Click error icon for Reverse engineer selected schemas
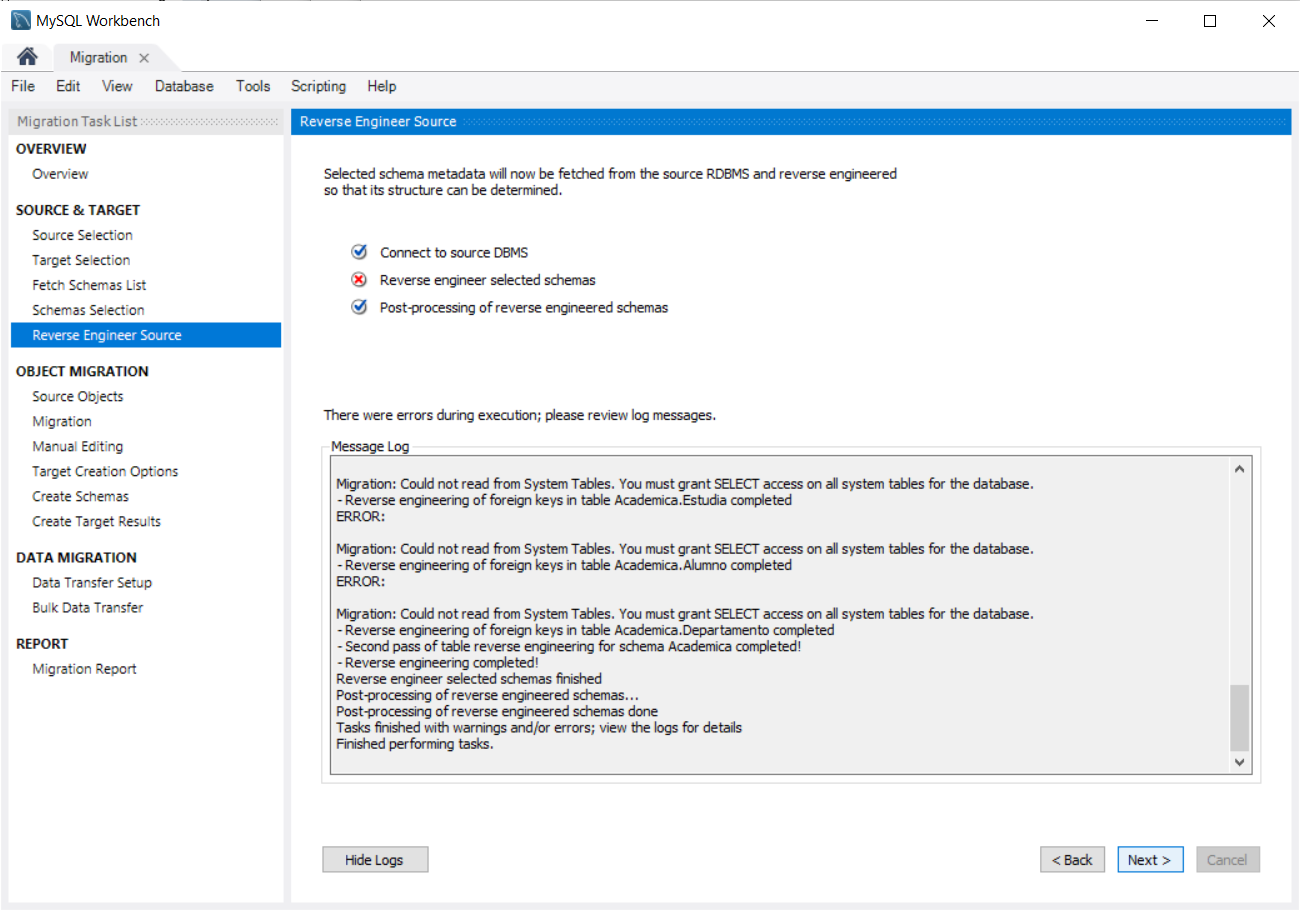1300x910 pixels. pyautogui.click(x=360, y=280)
